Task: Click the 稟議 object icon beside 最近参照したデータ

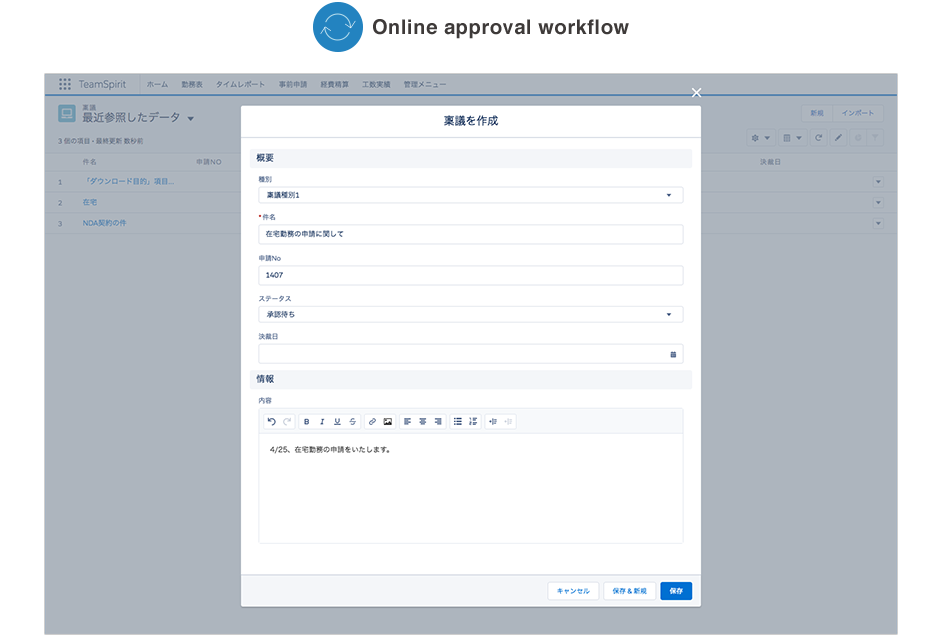Action: [x=67, y=113]
